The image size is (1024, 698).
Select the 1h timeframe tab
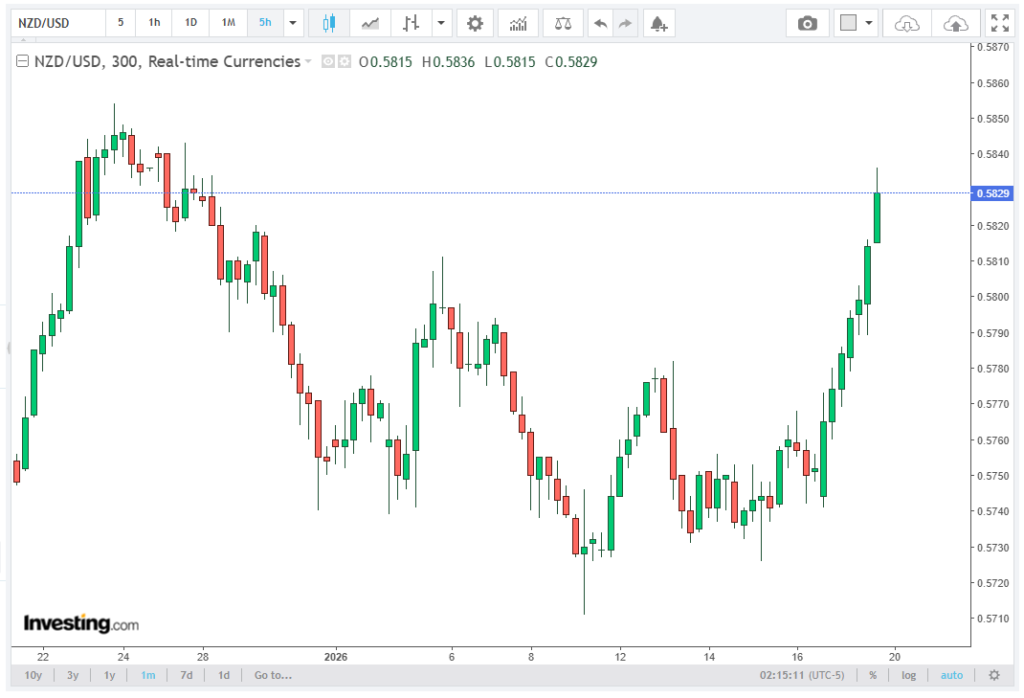[154, 22]
